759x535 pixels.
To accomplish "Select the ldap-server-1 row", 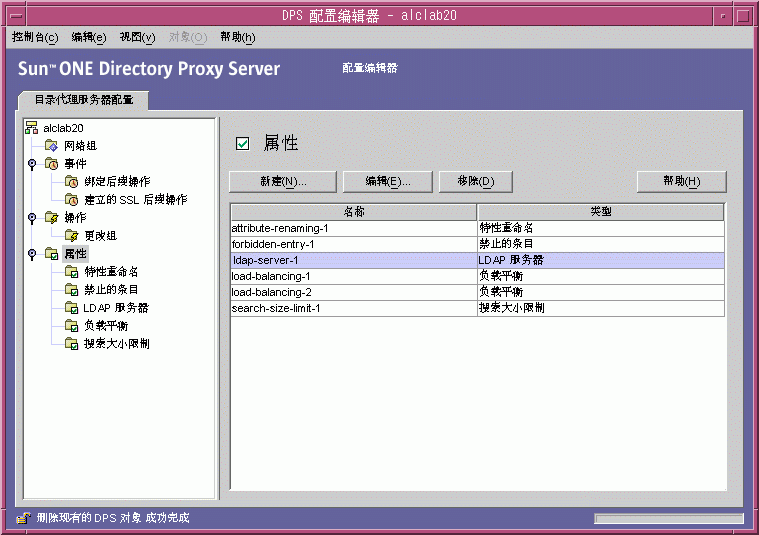I will (x=477, y=260).
